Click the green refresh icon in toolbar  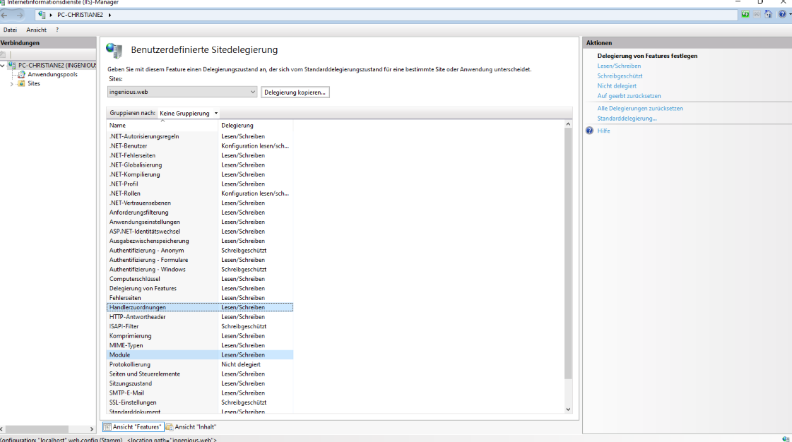[746, 14]
